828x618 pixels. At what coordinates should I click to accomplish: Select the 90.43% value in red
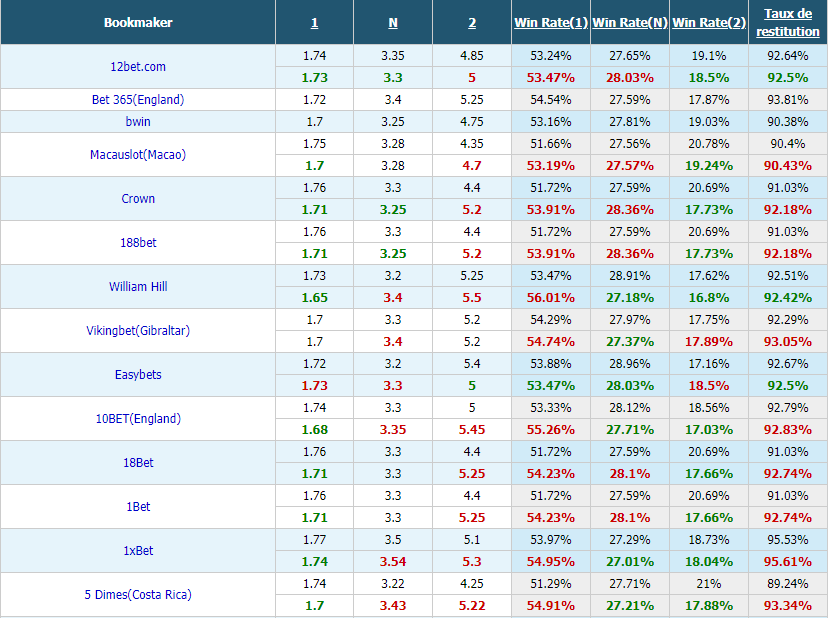click(x=788, y=165)
